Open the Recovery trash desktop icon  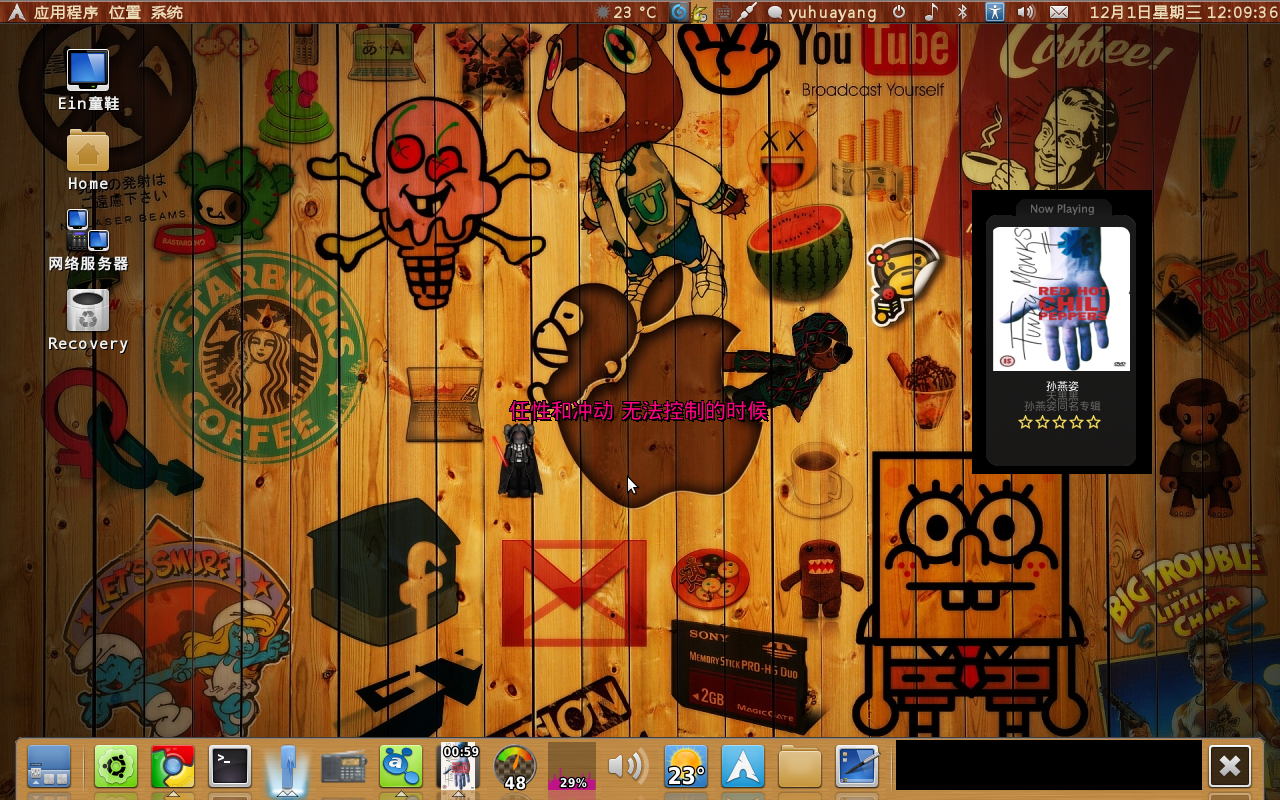point(88,320)
